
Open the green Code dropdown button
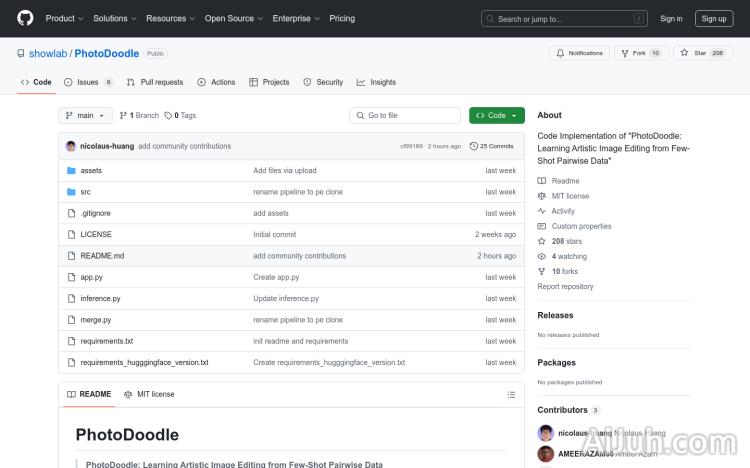click(x=496, y=116)
